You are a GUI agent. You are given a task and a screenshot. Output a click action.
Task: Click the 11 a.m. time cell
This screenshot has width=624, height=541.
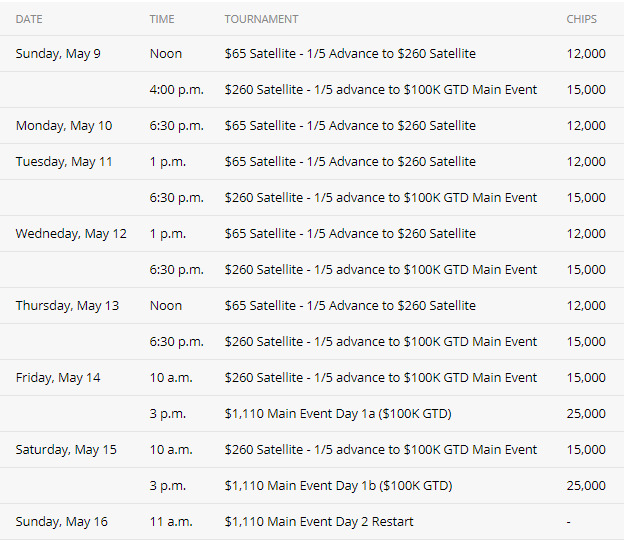171,522
